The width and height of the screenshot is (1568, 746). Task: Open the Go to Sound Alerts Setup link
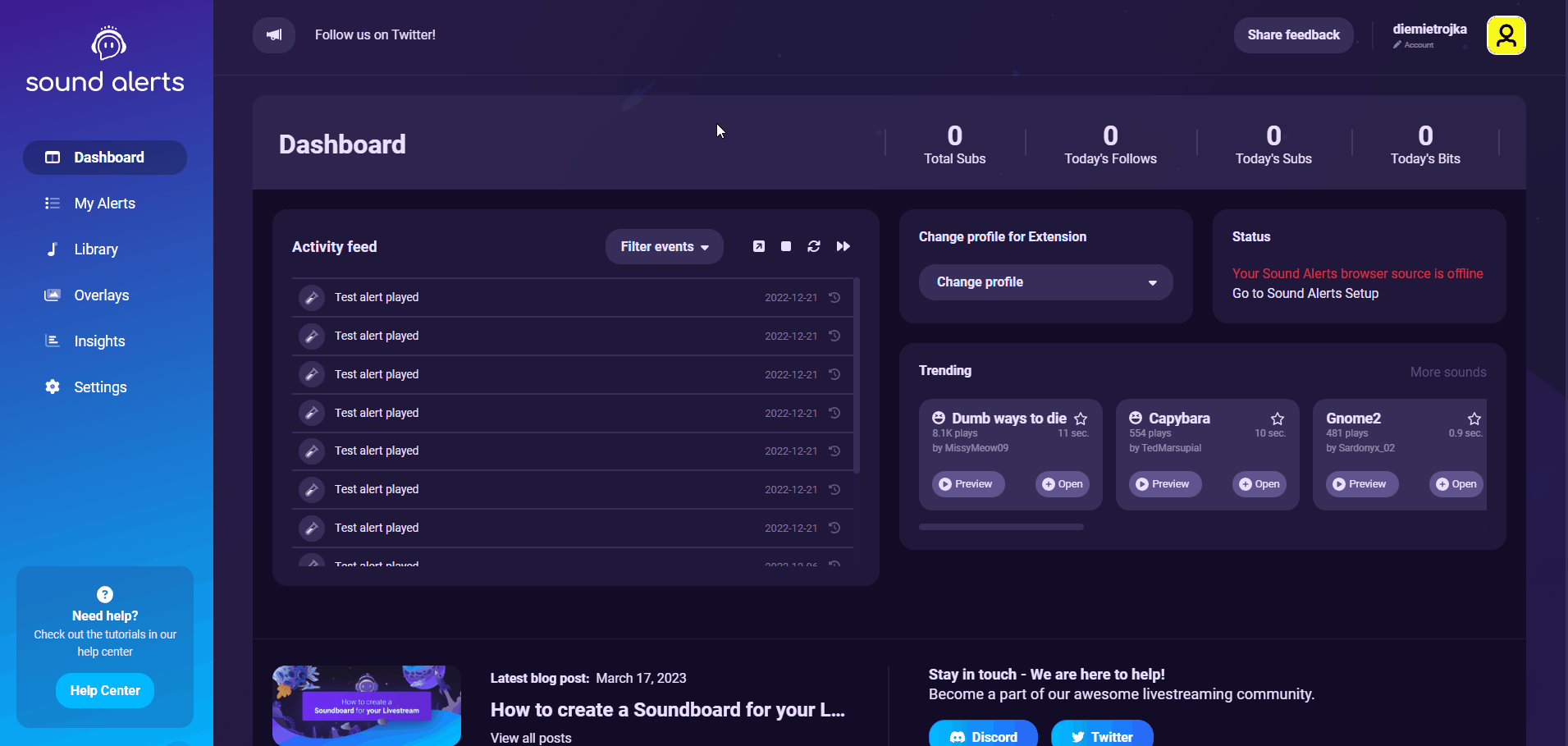1305,293
